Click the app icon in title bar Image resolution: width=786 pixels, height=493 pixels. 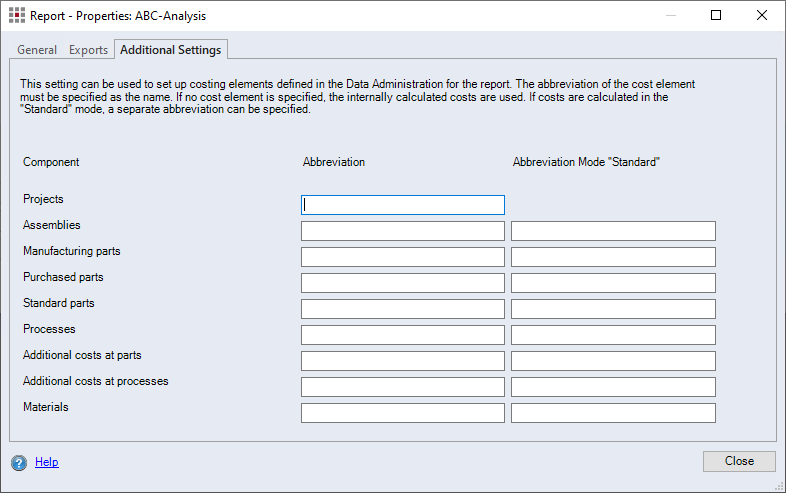click(17, 16)
